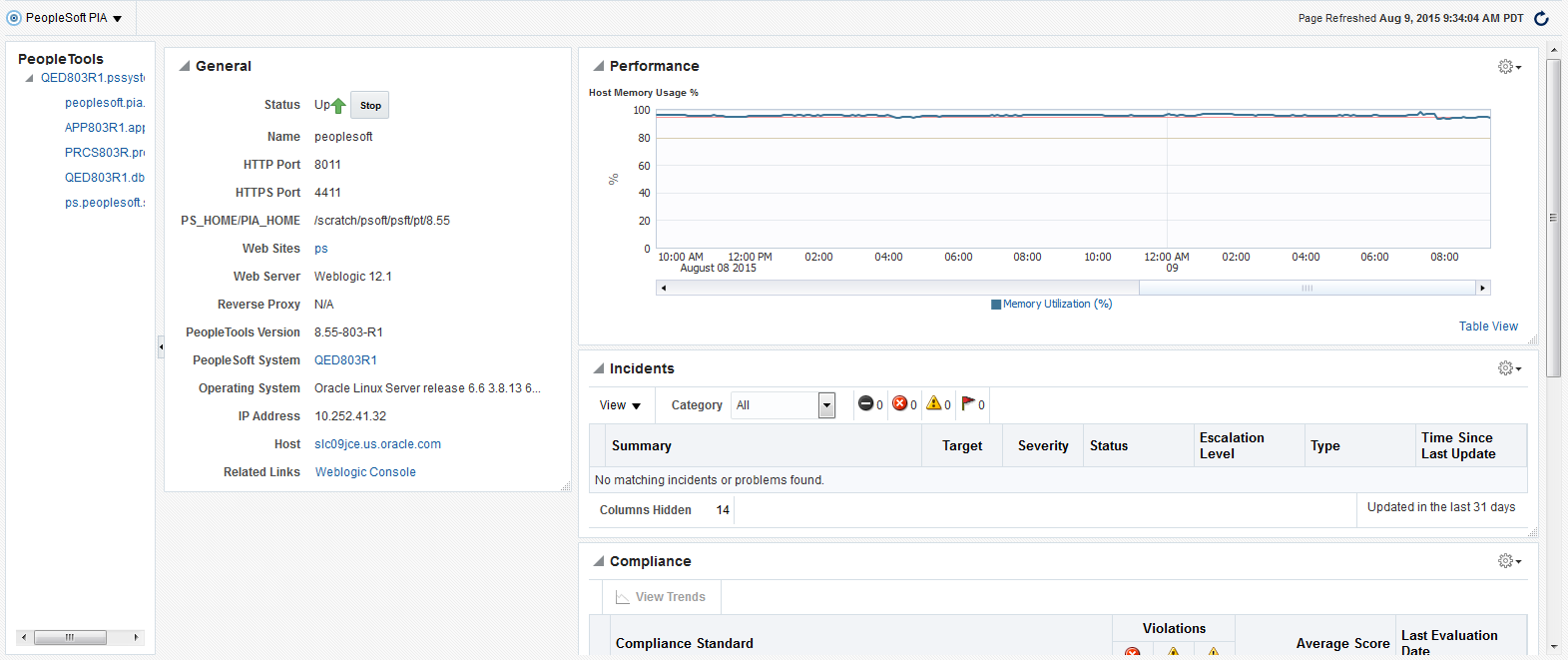
Task: Open the QED803R1 PeopleSoft System link
Action: click(345, 360)
